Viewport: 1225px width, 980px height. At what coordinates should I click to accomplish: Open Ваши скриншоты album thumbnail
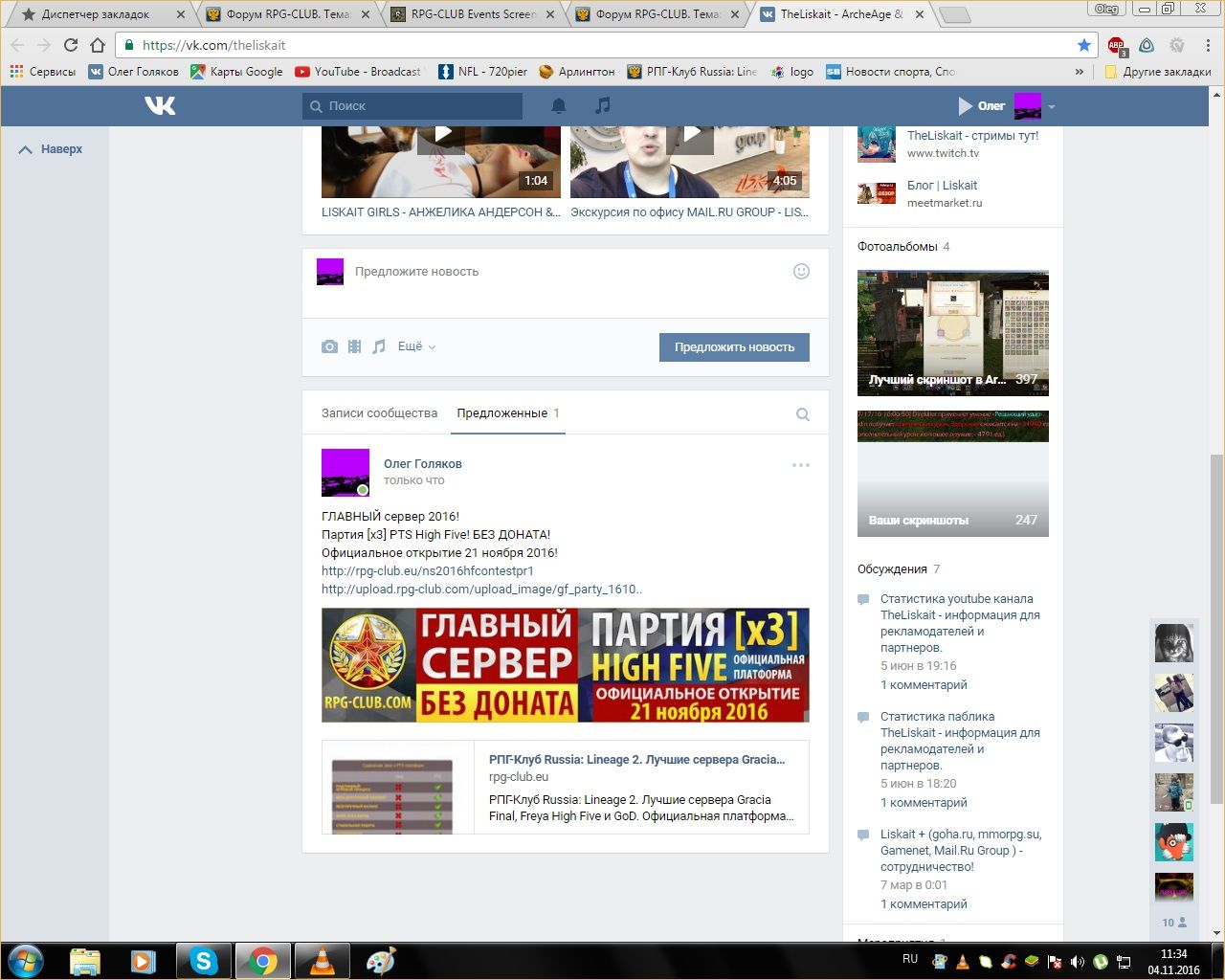point(953,474)
